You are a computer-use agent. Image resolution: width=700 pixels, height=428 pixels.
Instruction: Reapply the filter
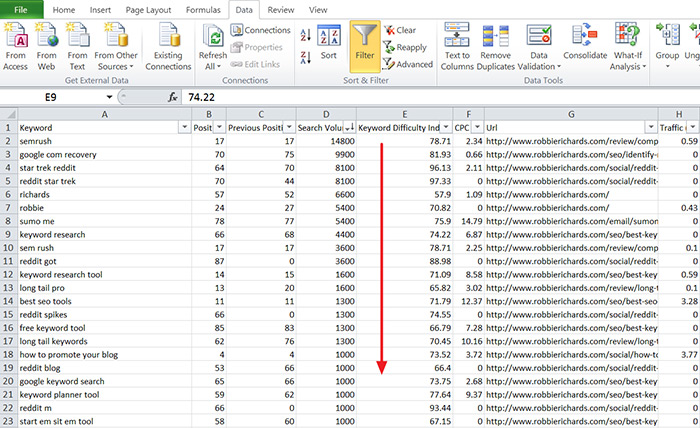(x=405, y=47)
